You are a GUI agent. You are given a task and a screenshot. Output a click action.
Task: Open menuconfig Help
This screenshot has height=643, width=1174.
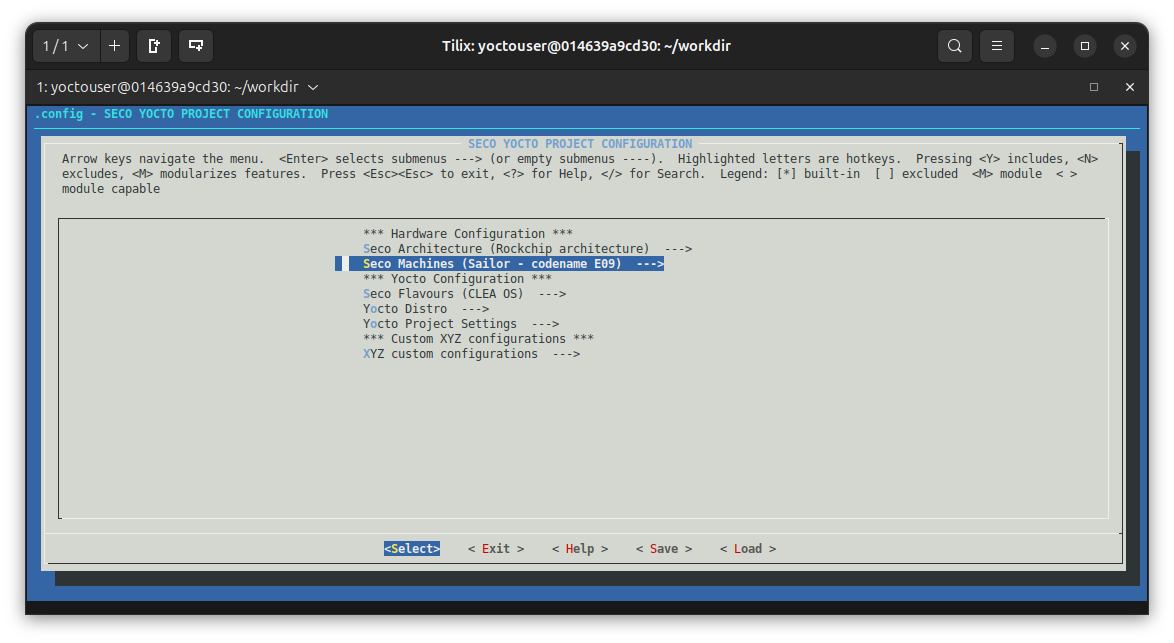(x=580, y=548)
